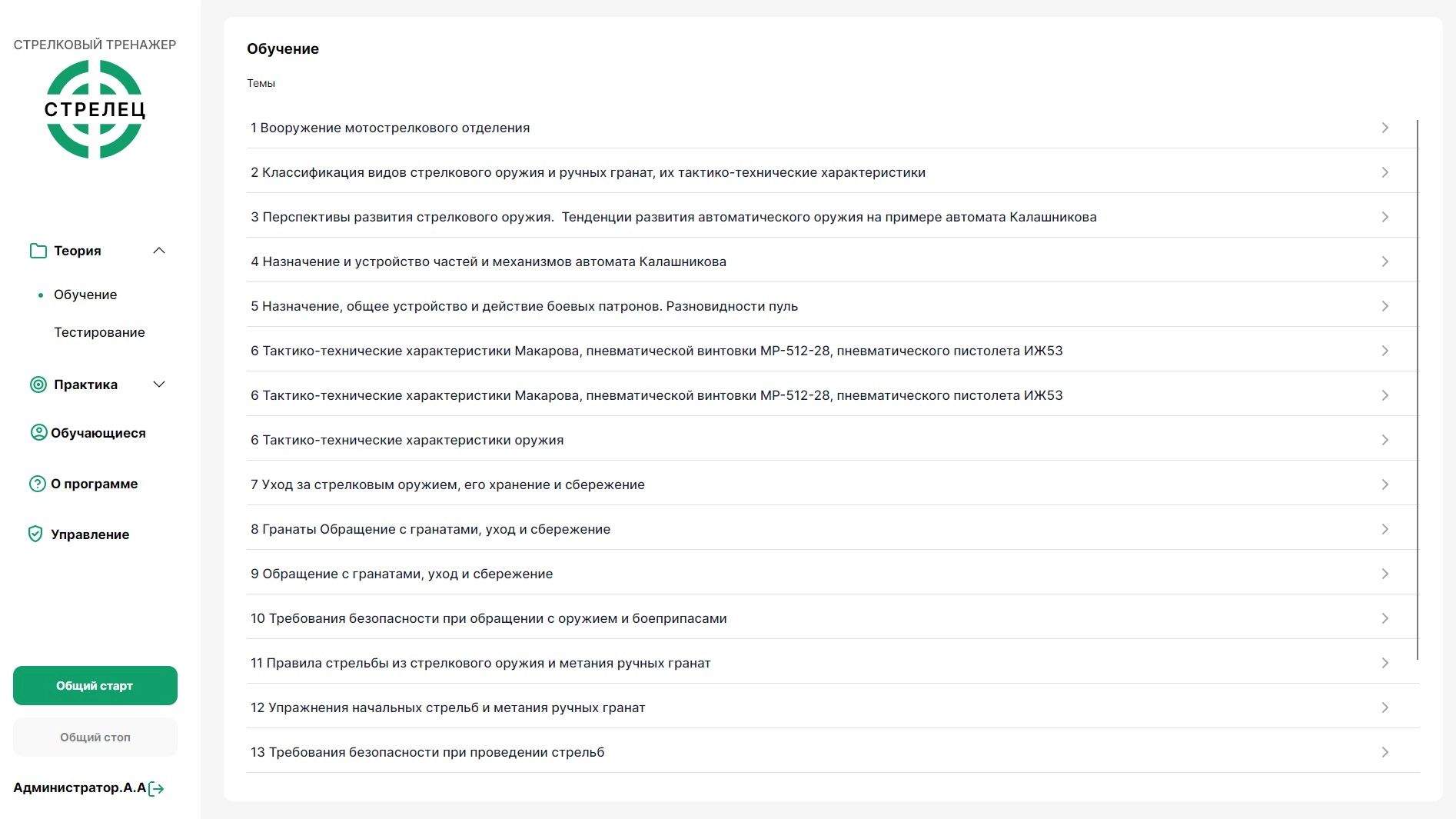Open arrow for topic 2 Классификация видов оружия
Viewport: 1456px width, 819px height.
(1385, 172)
